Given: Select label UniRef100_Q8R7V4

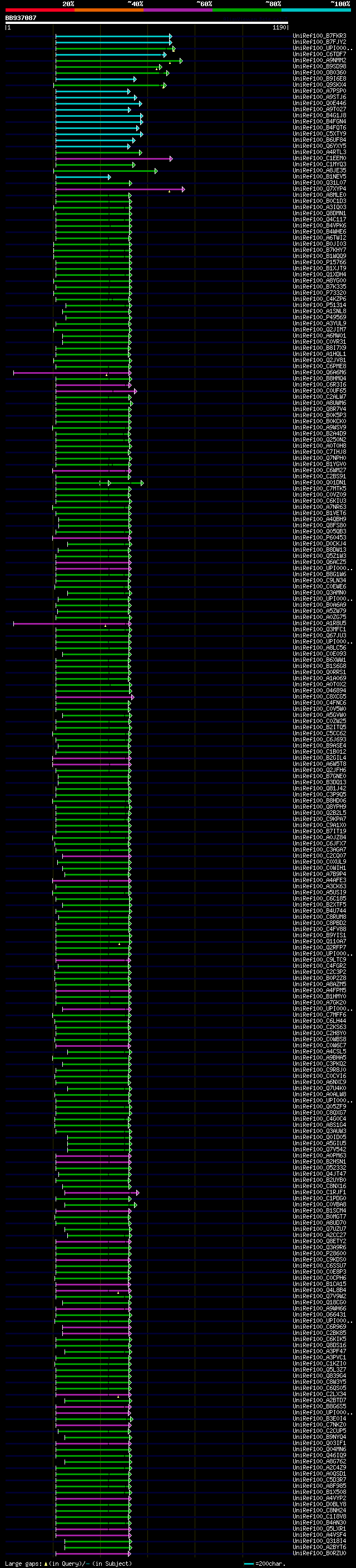Looking at the screenshot, I should coord(319,409).
